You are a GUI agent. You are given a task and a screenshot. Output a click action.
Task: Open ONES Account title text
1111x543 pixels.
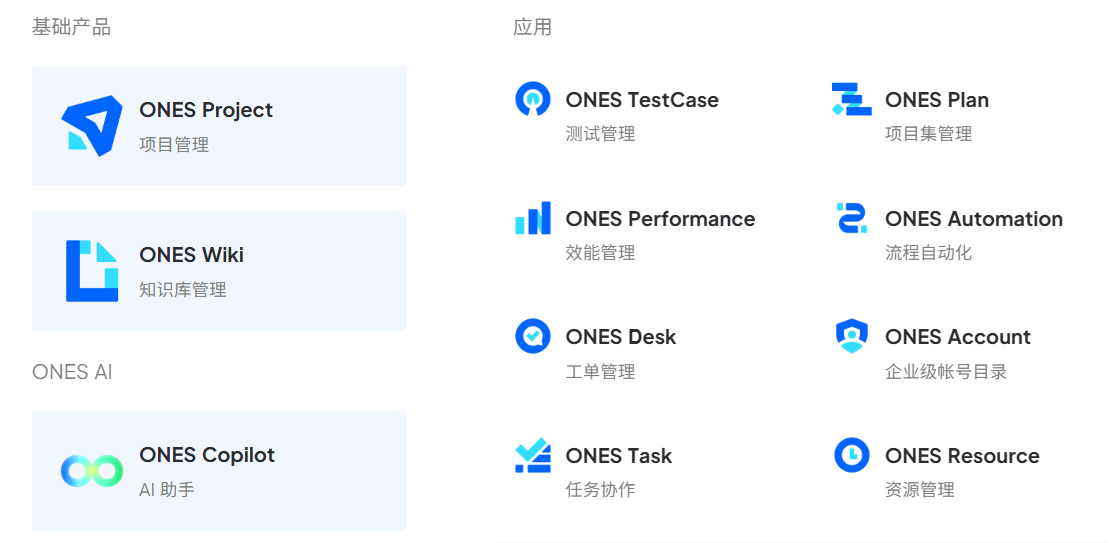coord(958,337)
